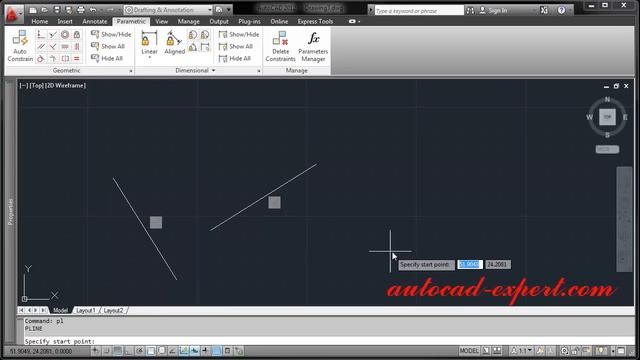Open the Workspace Switching gear menu
Screen dimensions: 640x360
pos(565,351)
